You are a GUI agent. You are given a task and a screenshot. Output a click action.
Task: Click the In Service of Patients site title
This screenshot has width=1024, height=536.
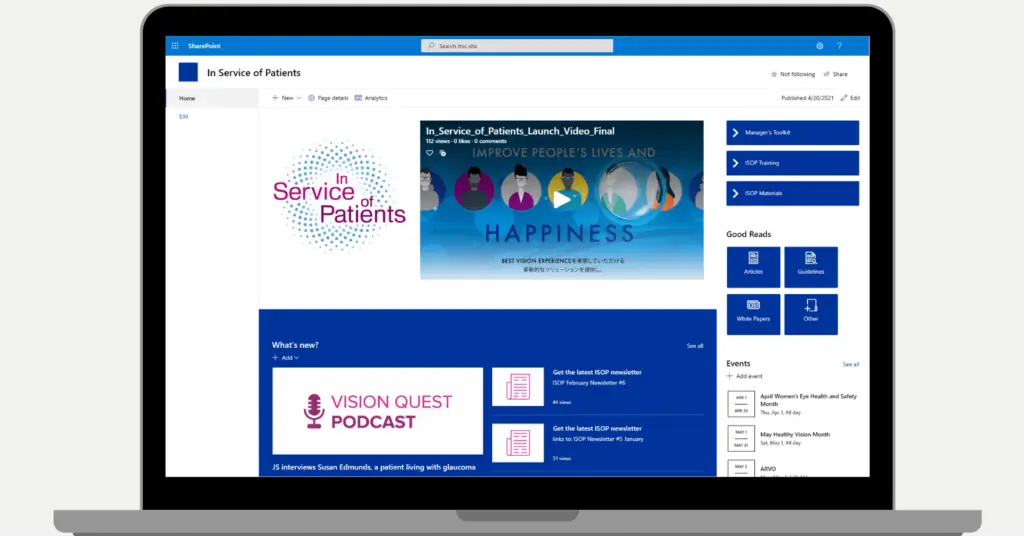coord(253,72)
